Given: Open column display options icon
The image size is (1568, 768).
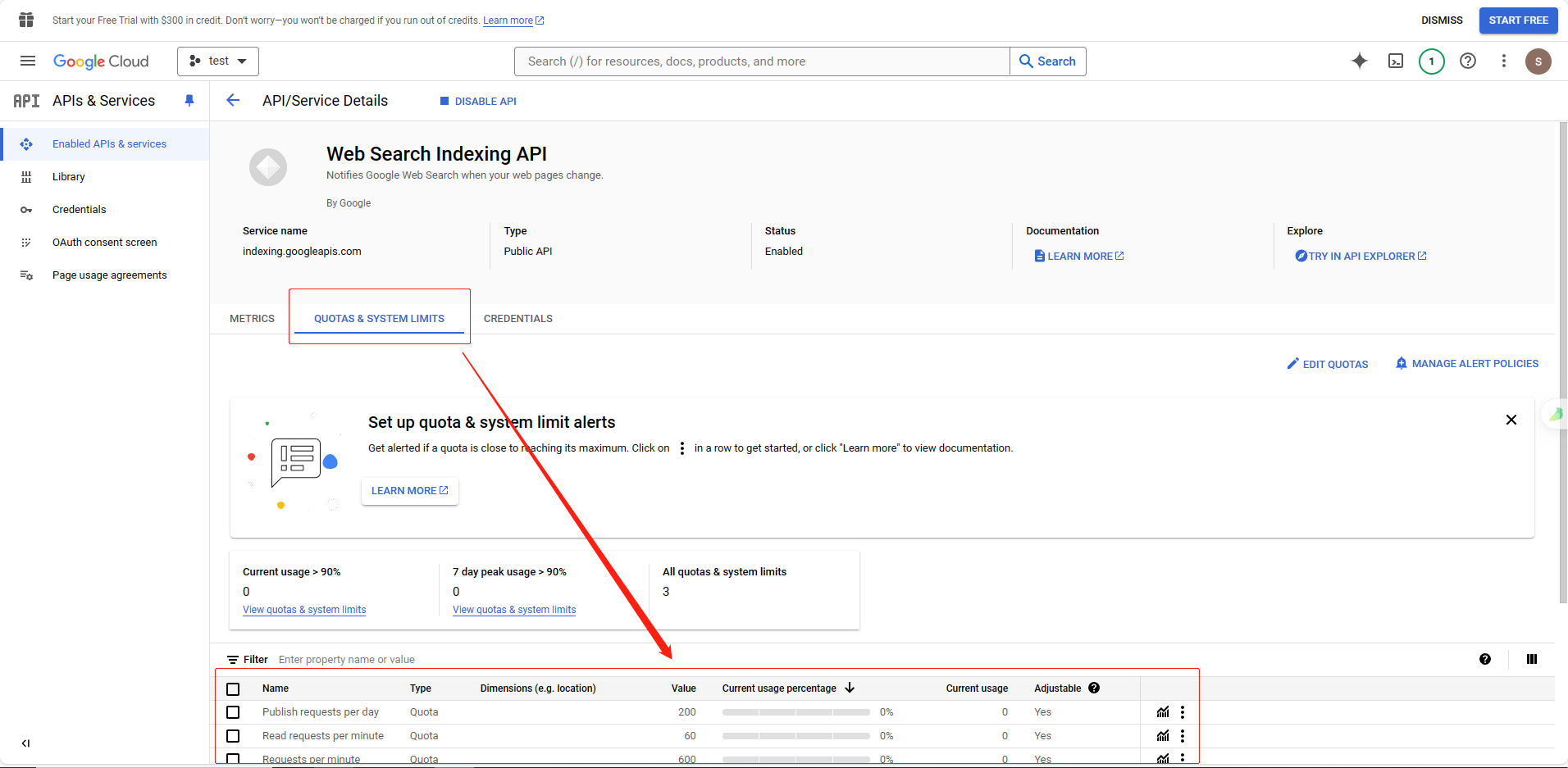Looking at the screenshot, I should coord(1531,659).
